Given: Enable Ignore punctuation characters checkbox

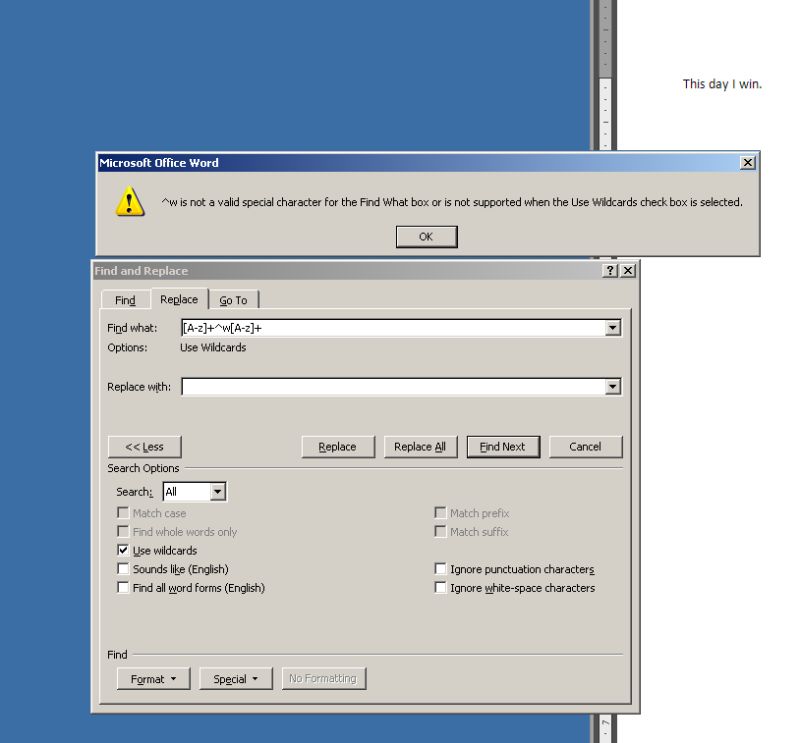Looking at the screenshot, I should coord(440,568).
